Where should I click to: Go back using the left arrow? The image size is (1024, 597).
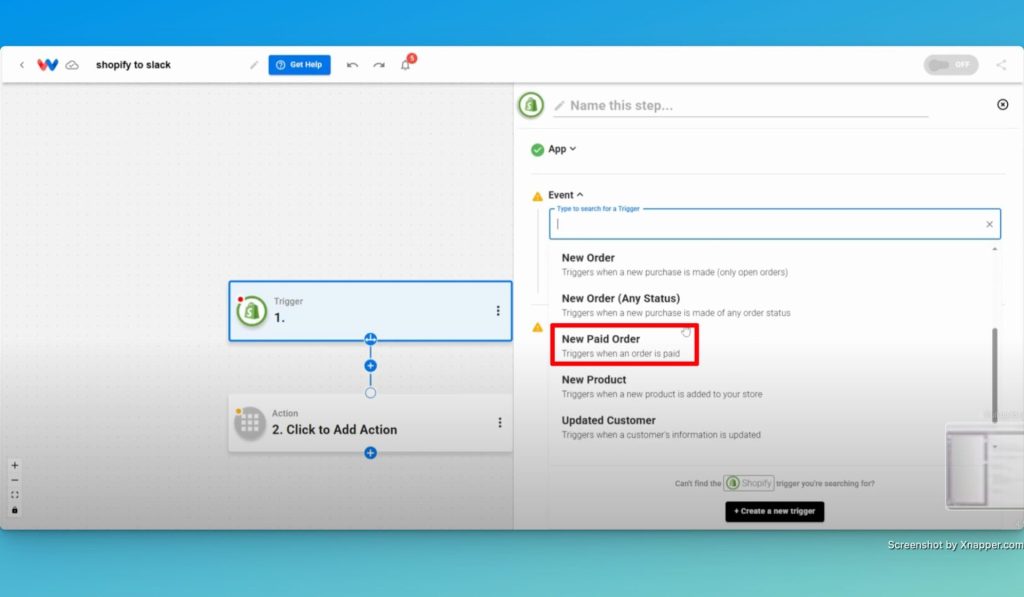coord(22,65)
